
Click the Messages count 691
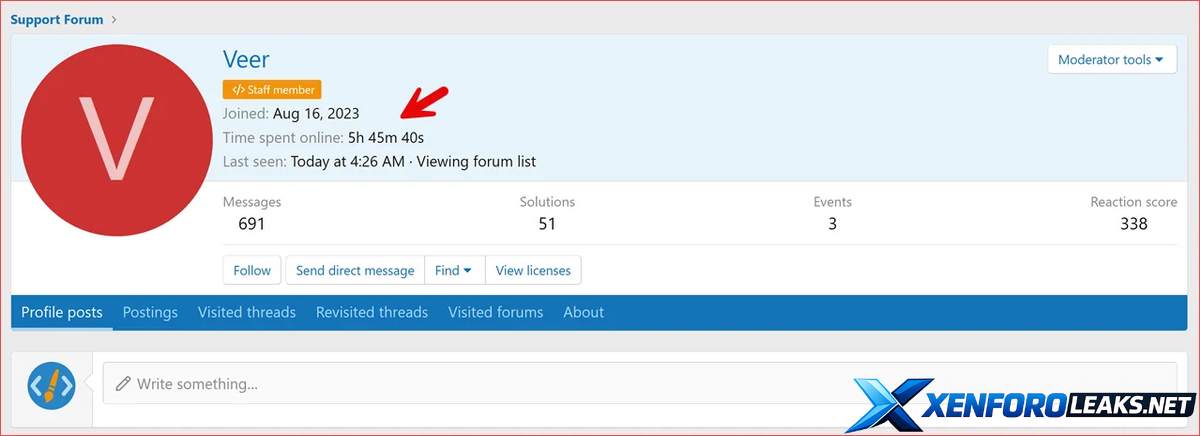(x=252, y=224)
